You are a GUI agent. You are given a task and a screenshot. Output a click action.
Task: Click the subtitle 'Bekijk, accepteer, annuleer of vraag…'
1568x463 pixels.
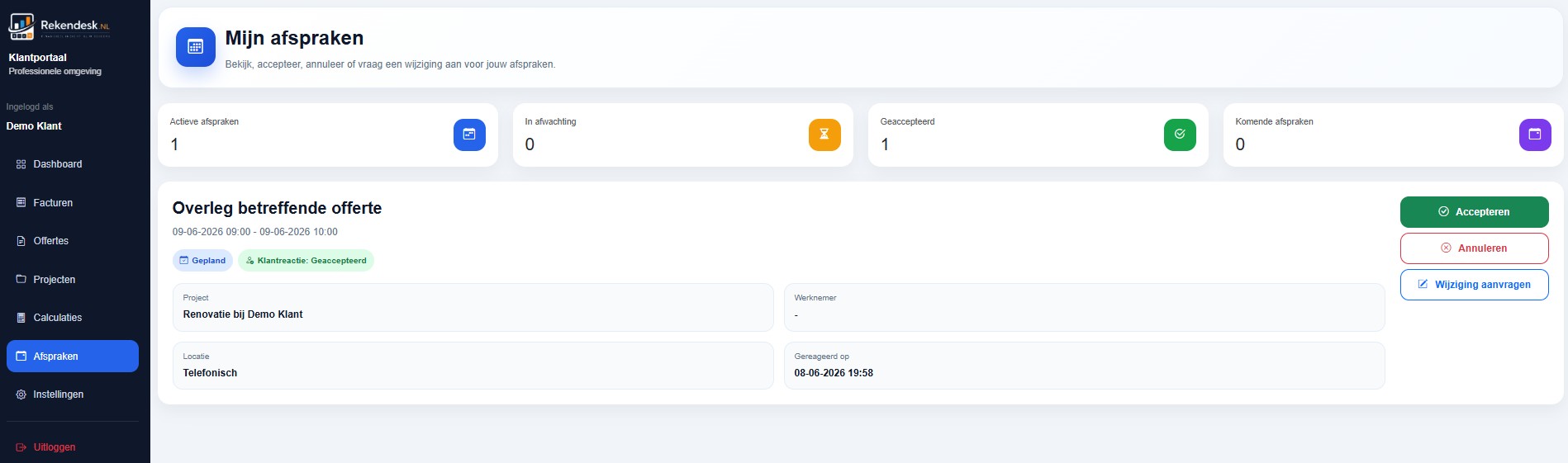coord(390,64)
